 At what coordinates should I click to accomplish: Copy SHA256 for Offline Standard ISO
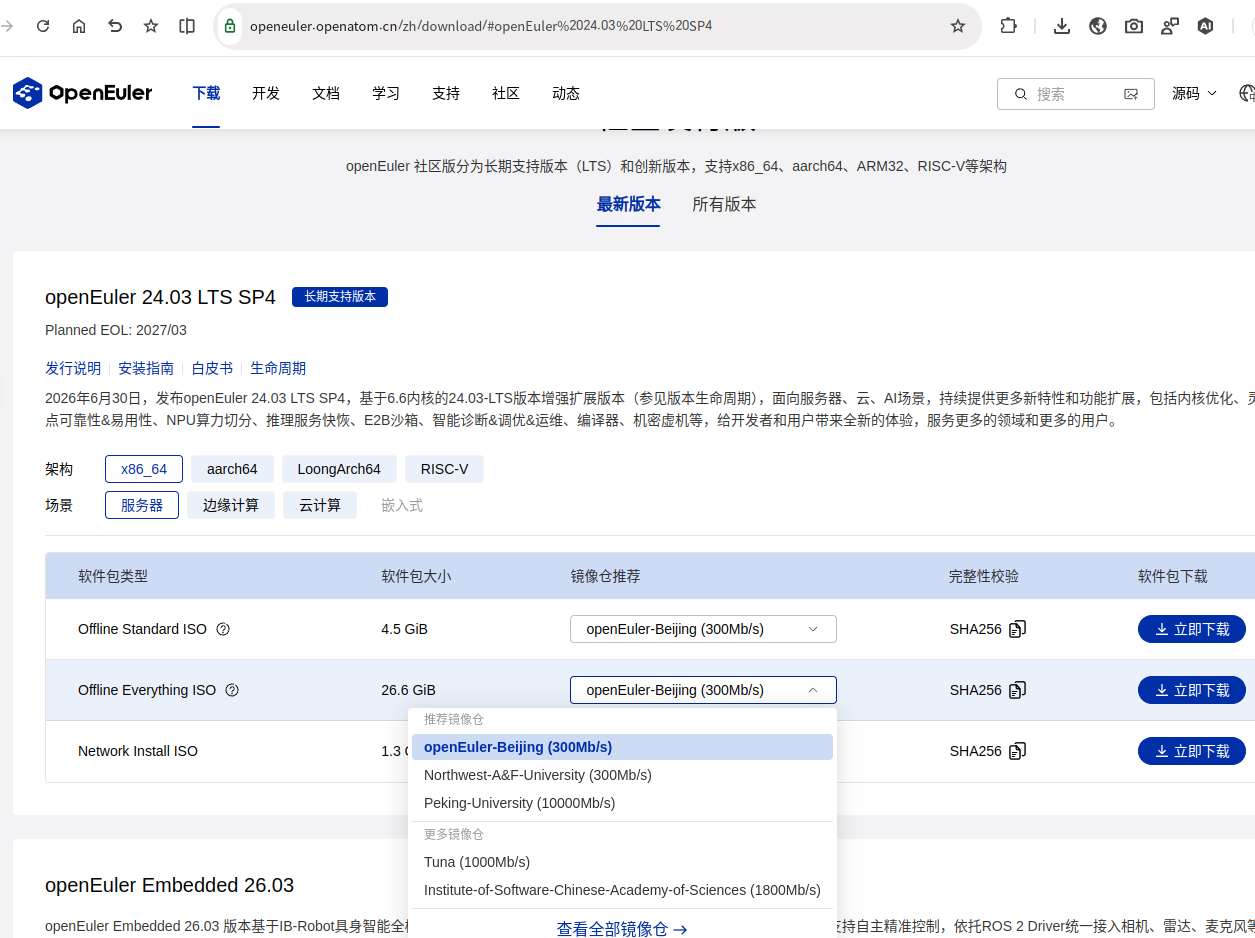pos(1018,629)
